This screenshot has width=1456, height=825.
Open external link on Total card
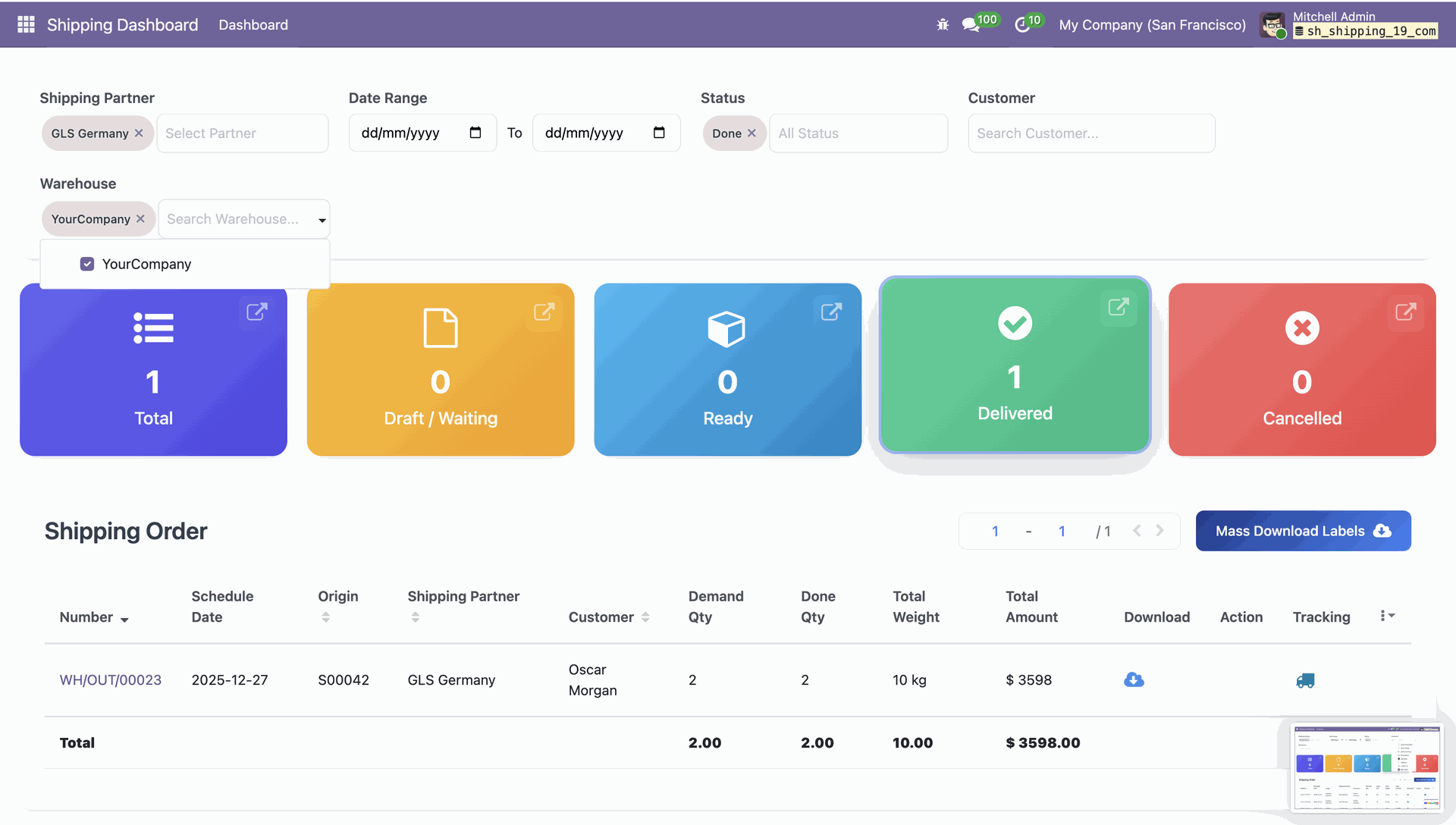pos(256,312)
